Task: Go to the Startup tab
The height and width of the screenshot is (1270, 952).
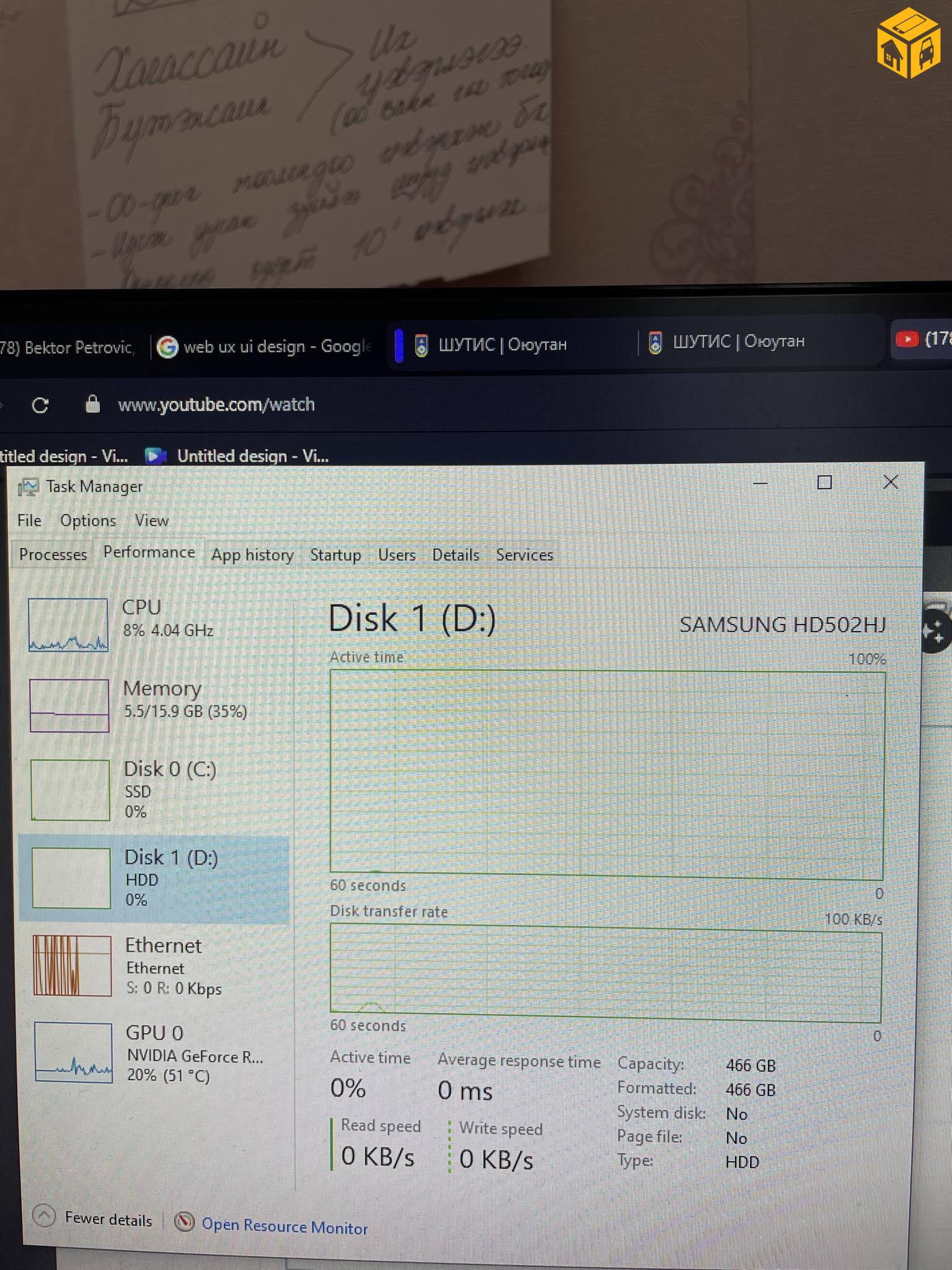Action: tap(335, 555)
